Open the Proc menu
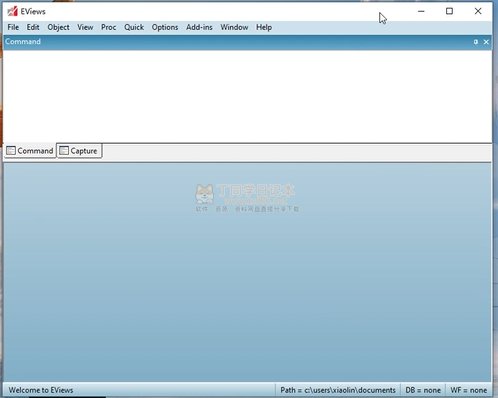Image resolution: width=498 pixels, height=398 pixels. (x=109, y=27)
